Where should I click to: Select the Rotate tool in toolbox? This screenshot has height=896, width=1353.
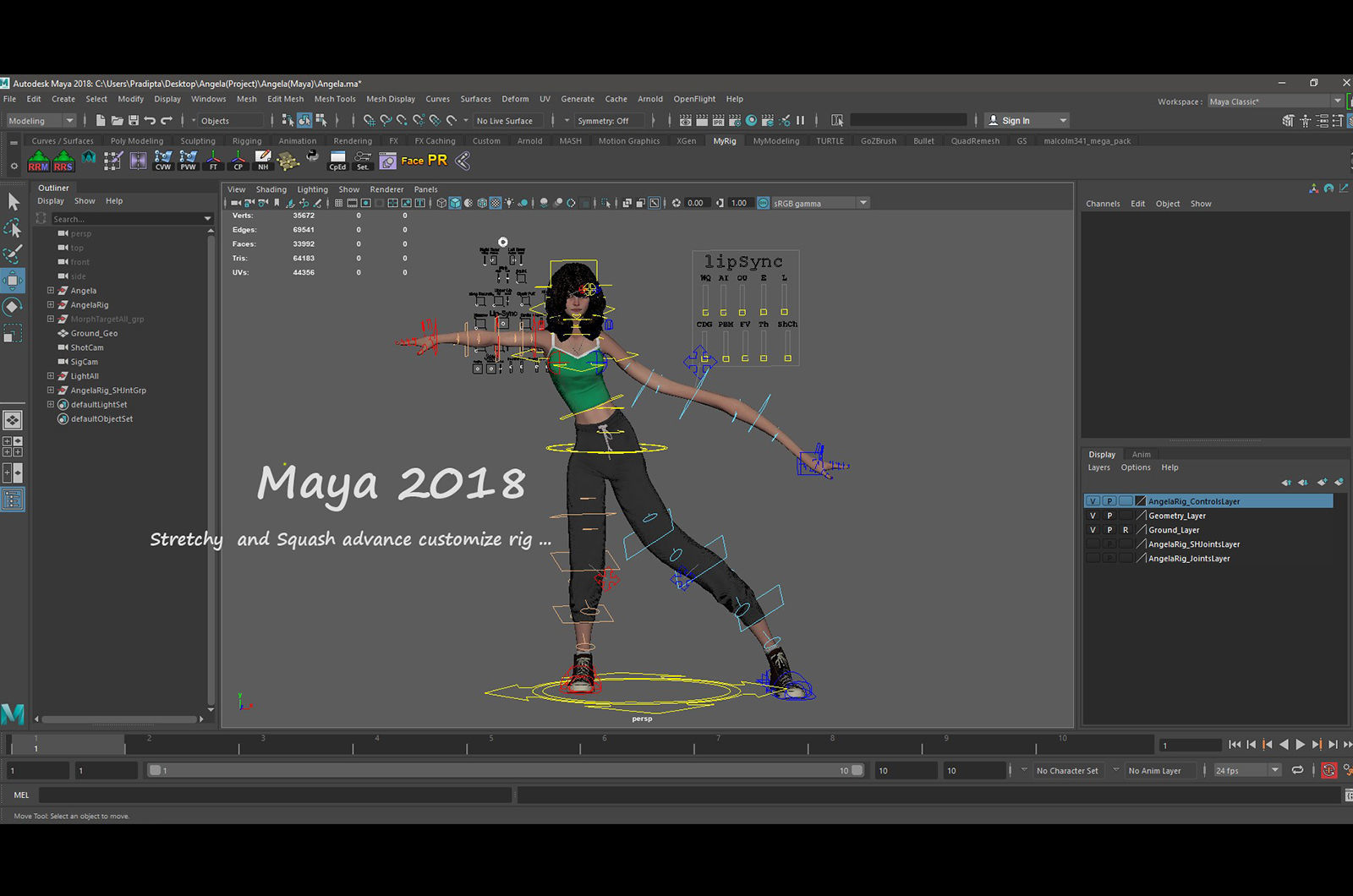(x=13, y=307)
